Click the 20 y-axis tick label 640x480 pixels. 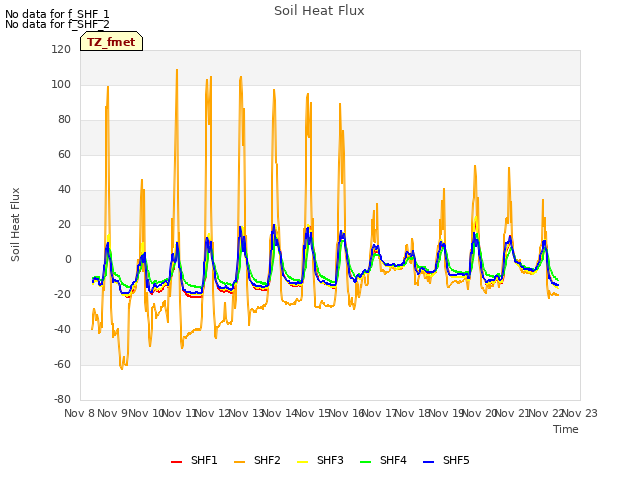64,224
